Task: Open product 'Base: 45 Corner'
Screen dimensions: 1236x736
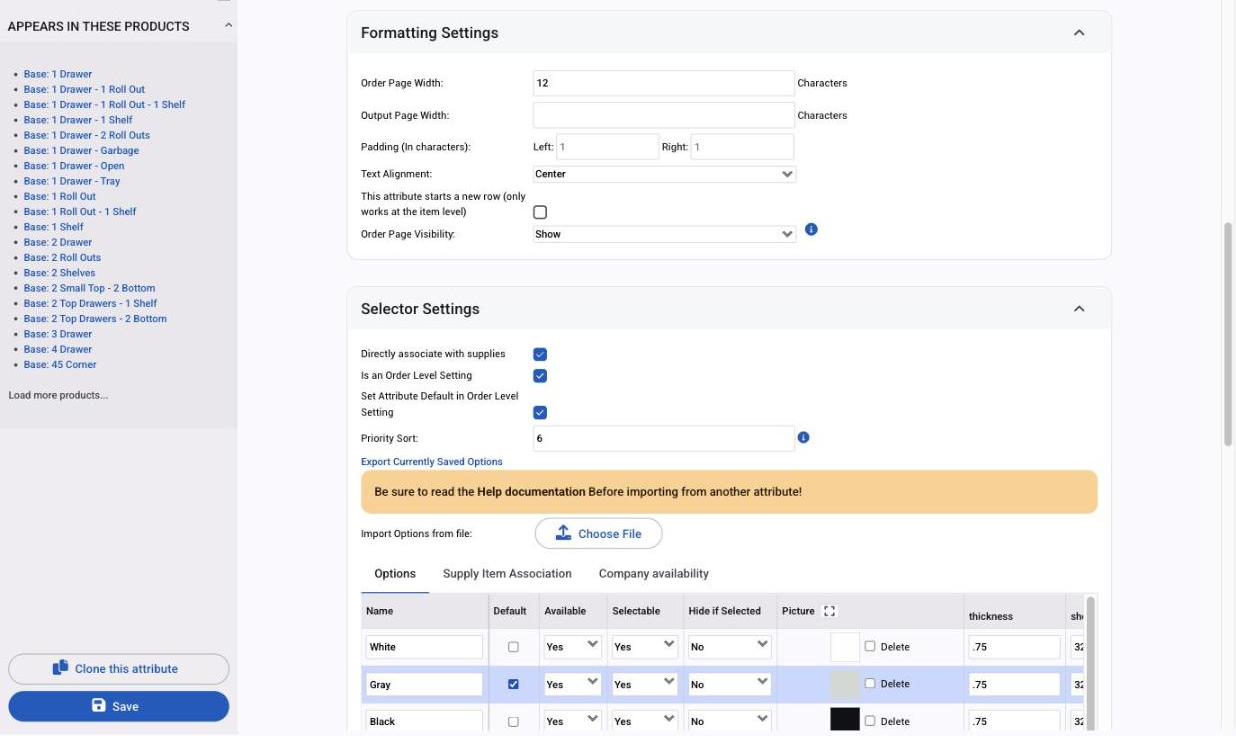Action: coord(60,364)
